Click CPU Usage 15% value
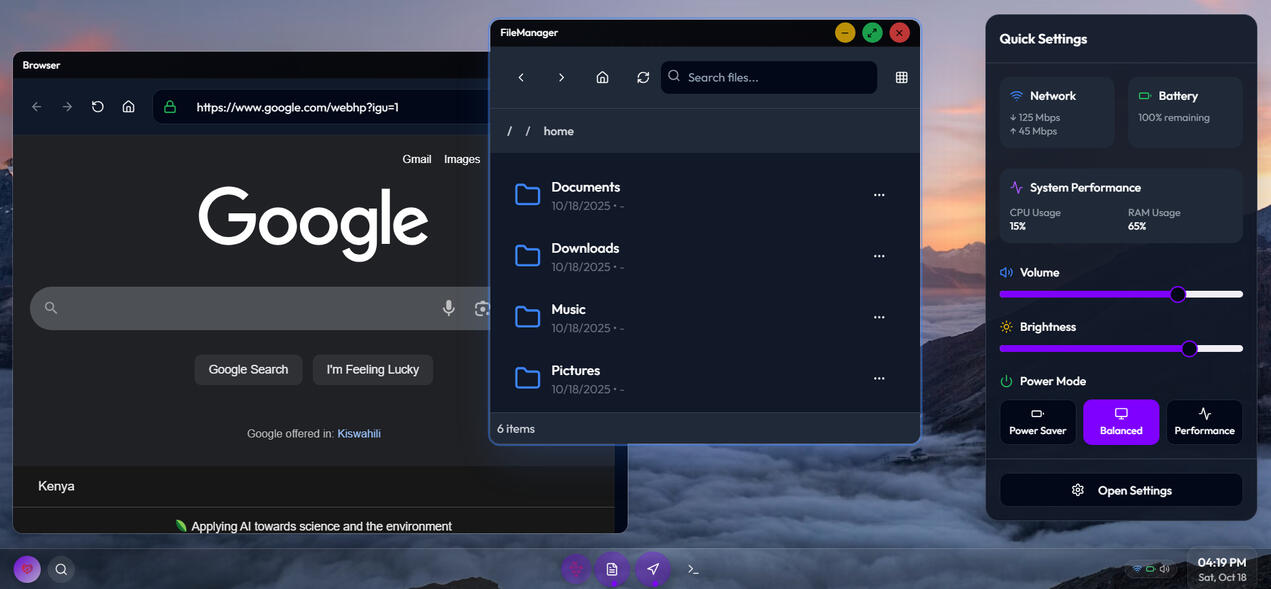Screen dimensions: 1271x589 tap(1018, 226)
